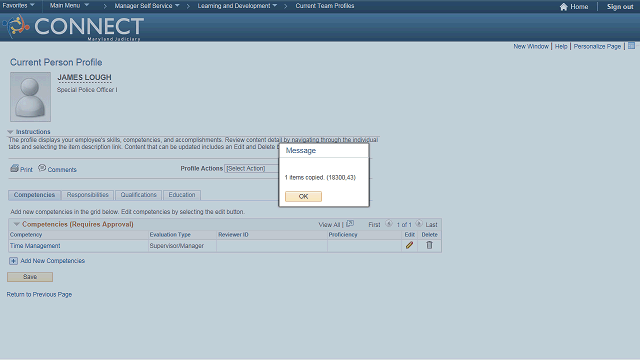Click the Special Police Officer I title
Screen dimensions: 640x360
click(x=87, y=90)
